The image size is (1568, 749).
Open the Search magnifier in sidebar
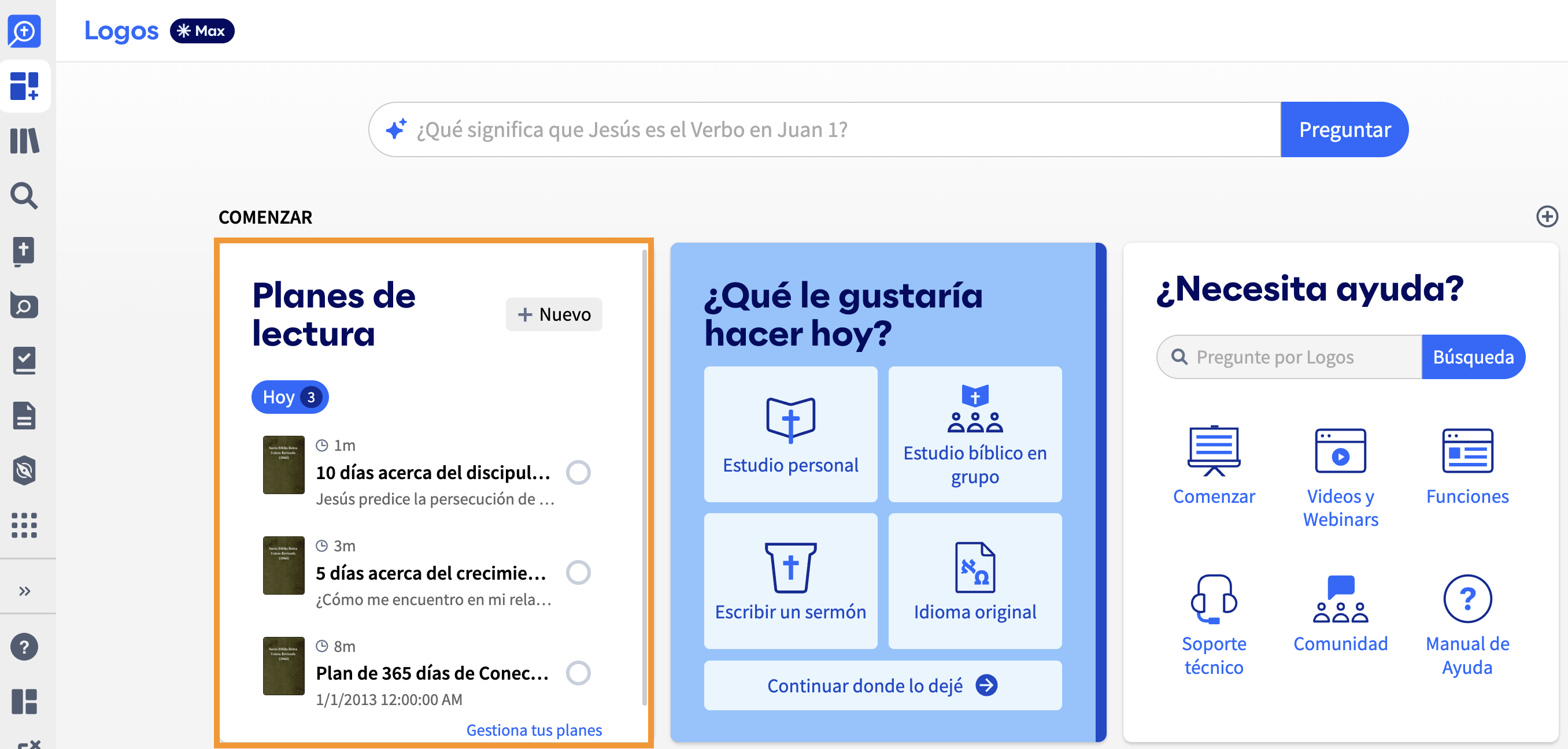click(24, 195)
